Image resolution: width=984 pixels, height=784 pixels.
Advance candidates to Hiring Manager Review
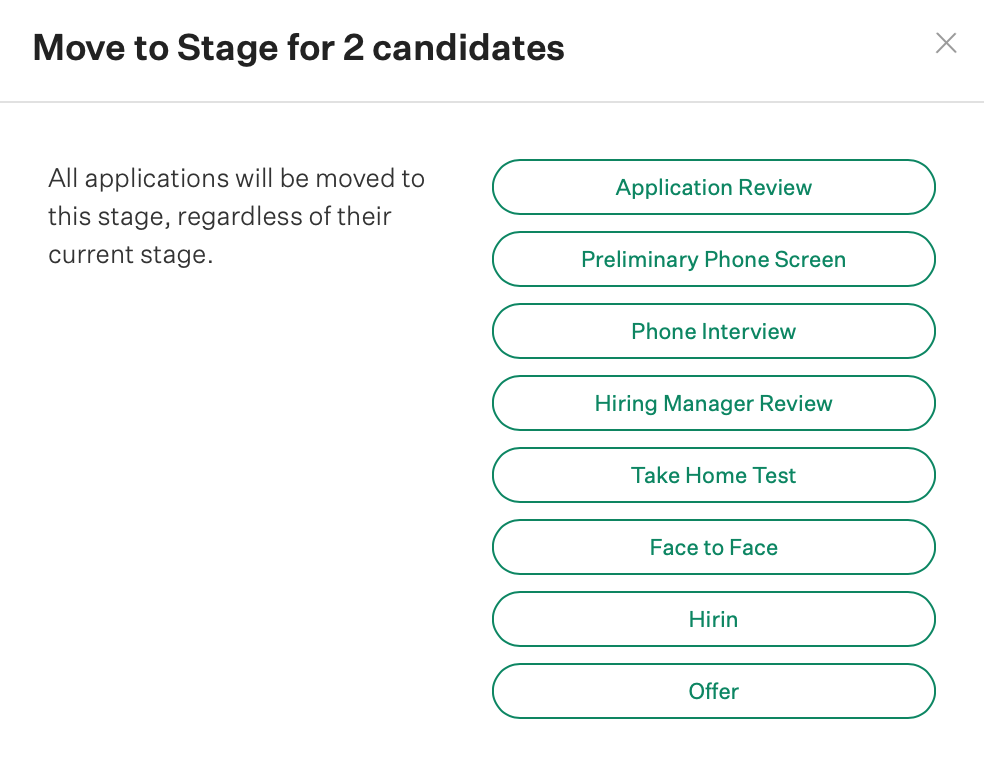[x=713, y=403]
